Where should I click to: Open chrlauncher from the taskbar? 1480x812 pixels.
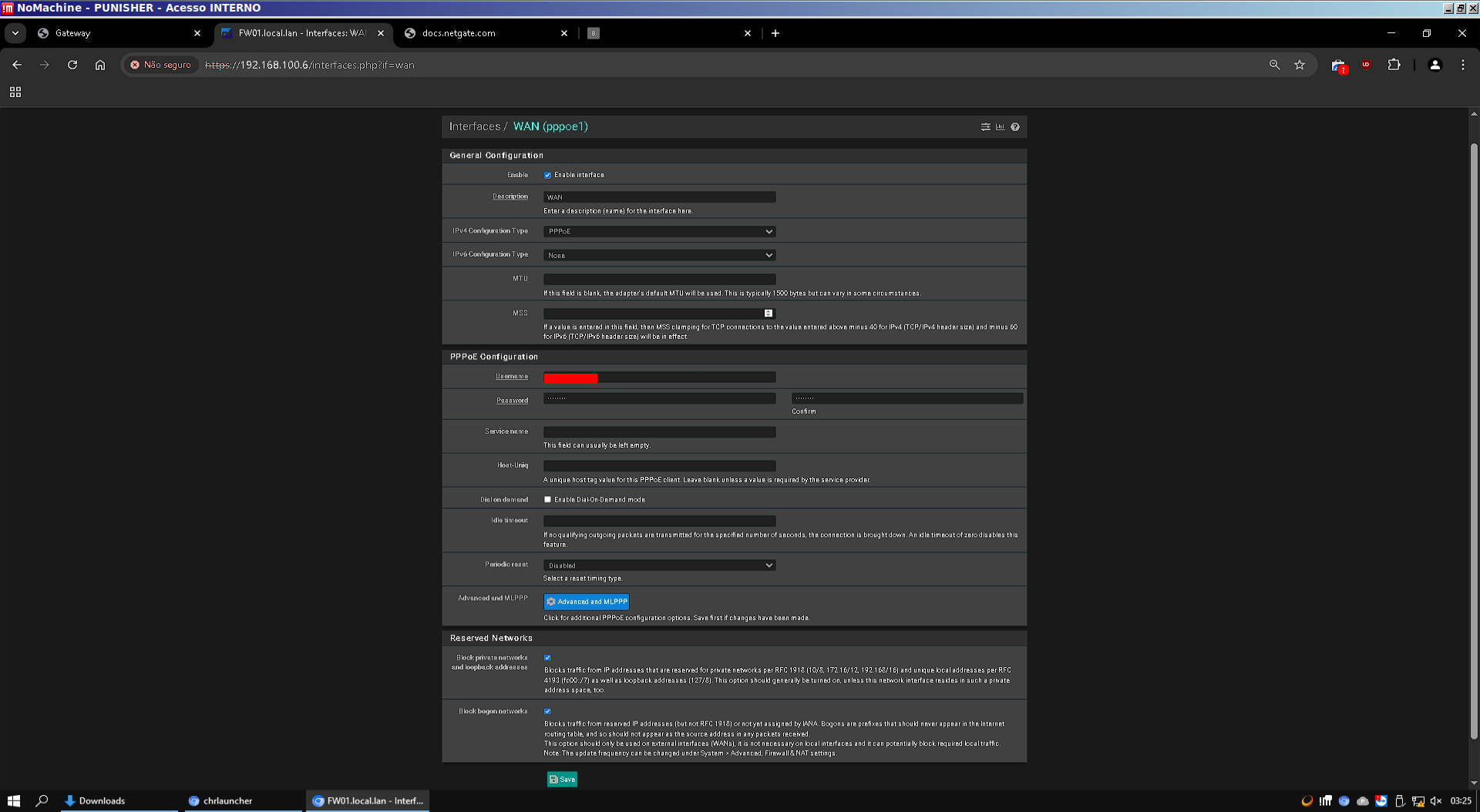pos(243,800)
